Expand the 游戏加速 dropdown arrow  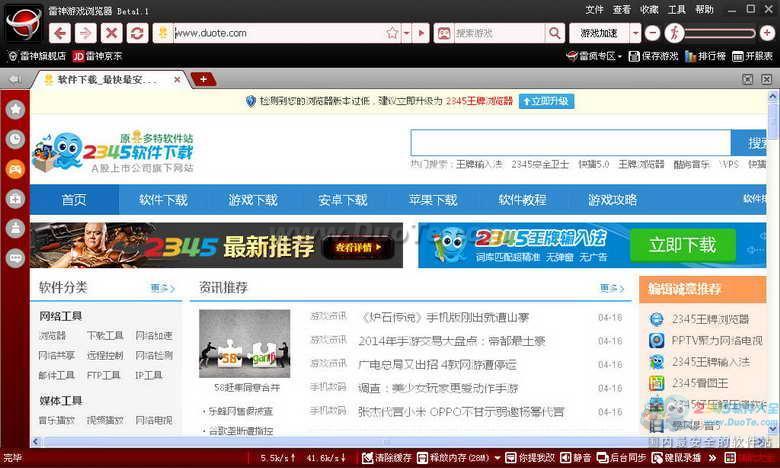(x=635, y=33)
